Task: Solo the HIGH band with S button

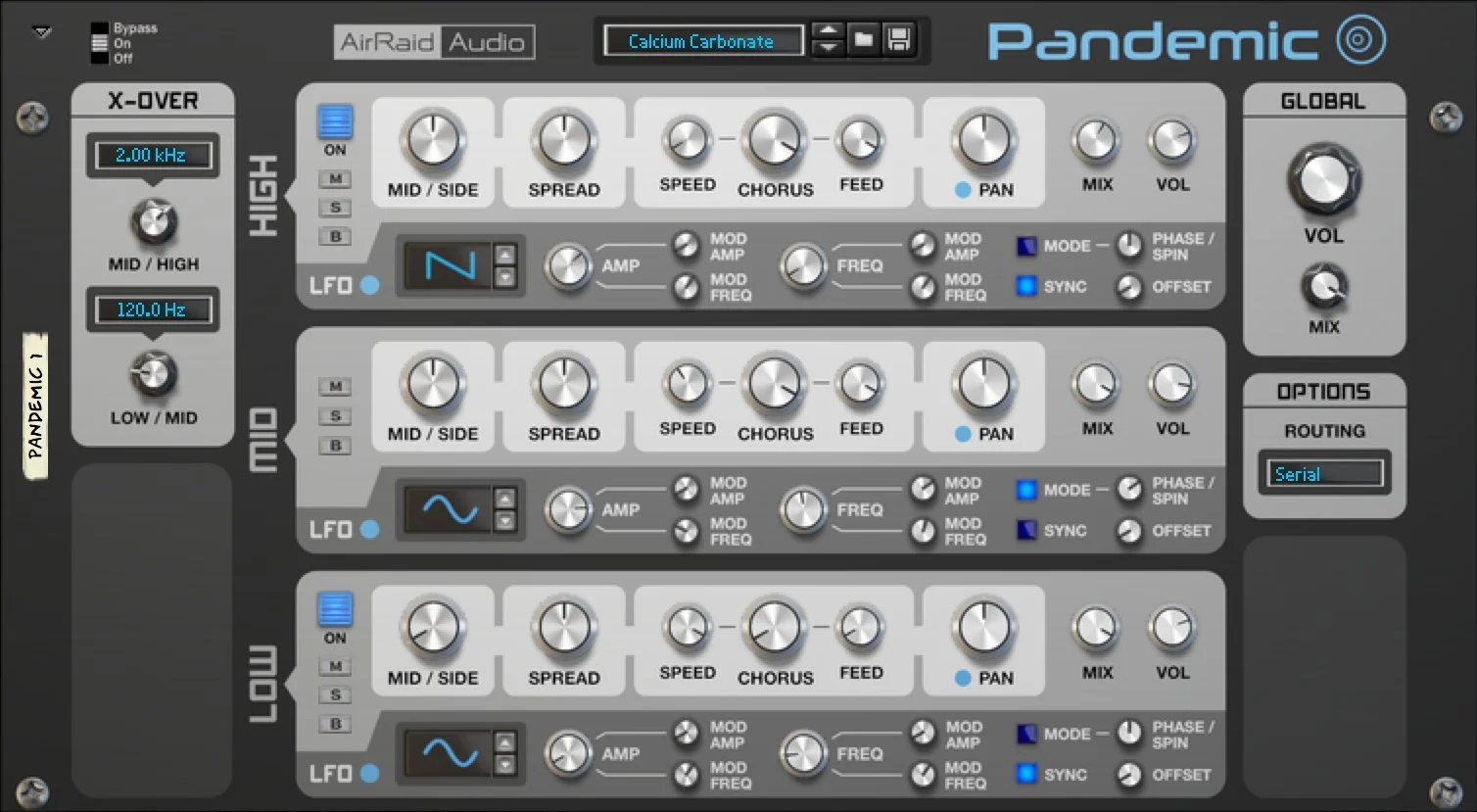Action: tap(335, 208)
